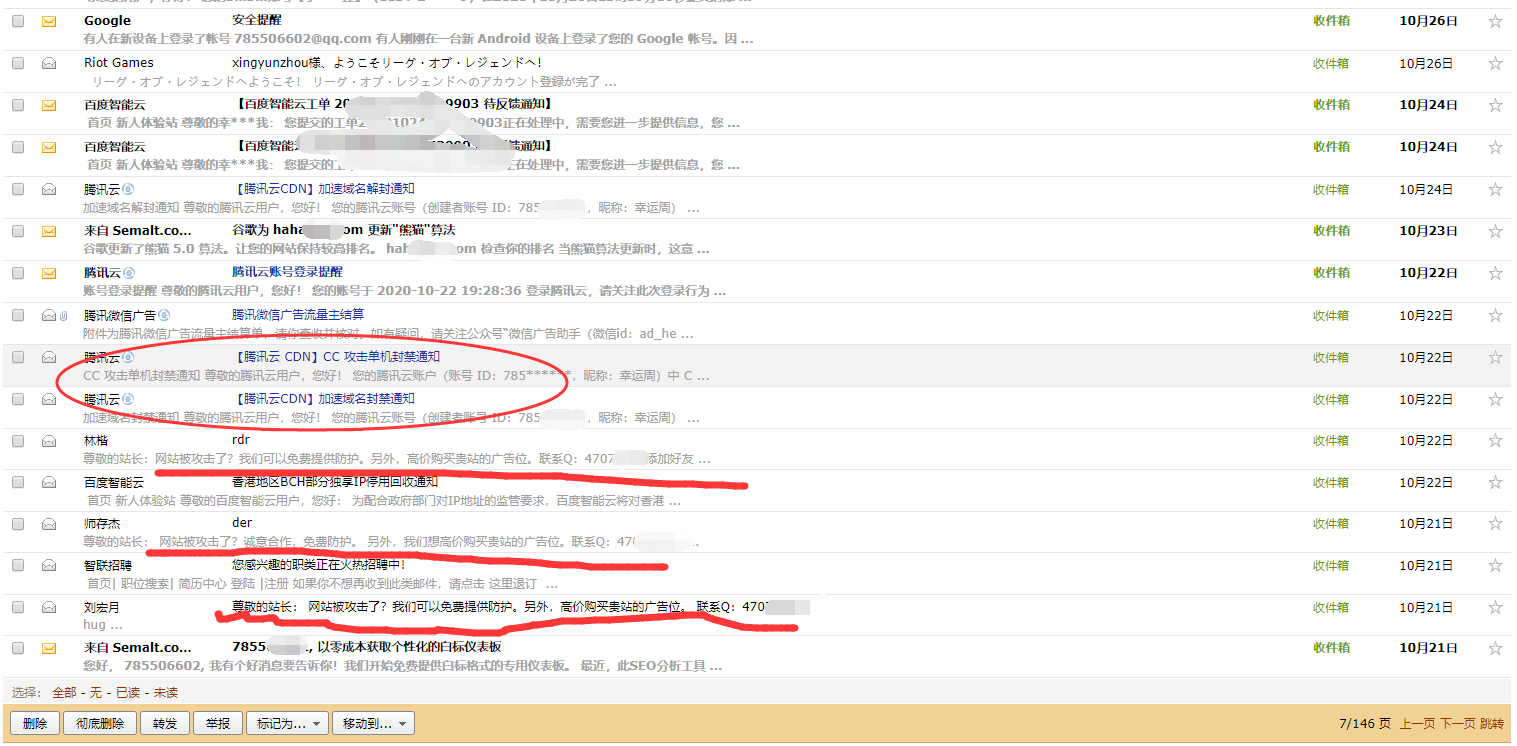Star the Riot Games email

coord(1495,63)
